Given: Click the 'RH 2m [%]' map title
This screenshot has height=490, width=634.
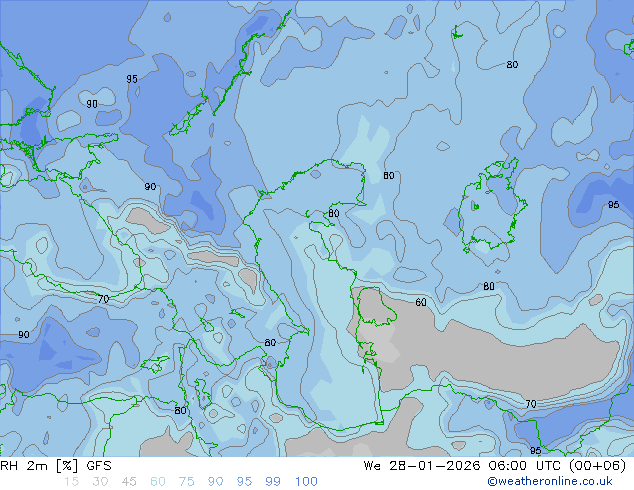Looking at the screenshot, I should click(x=39, y=466).
